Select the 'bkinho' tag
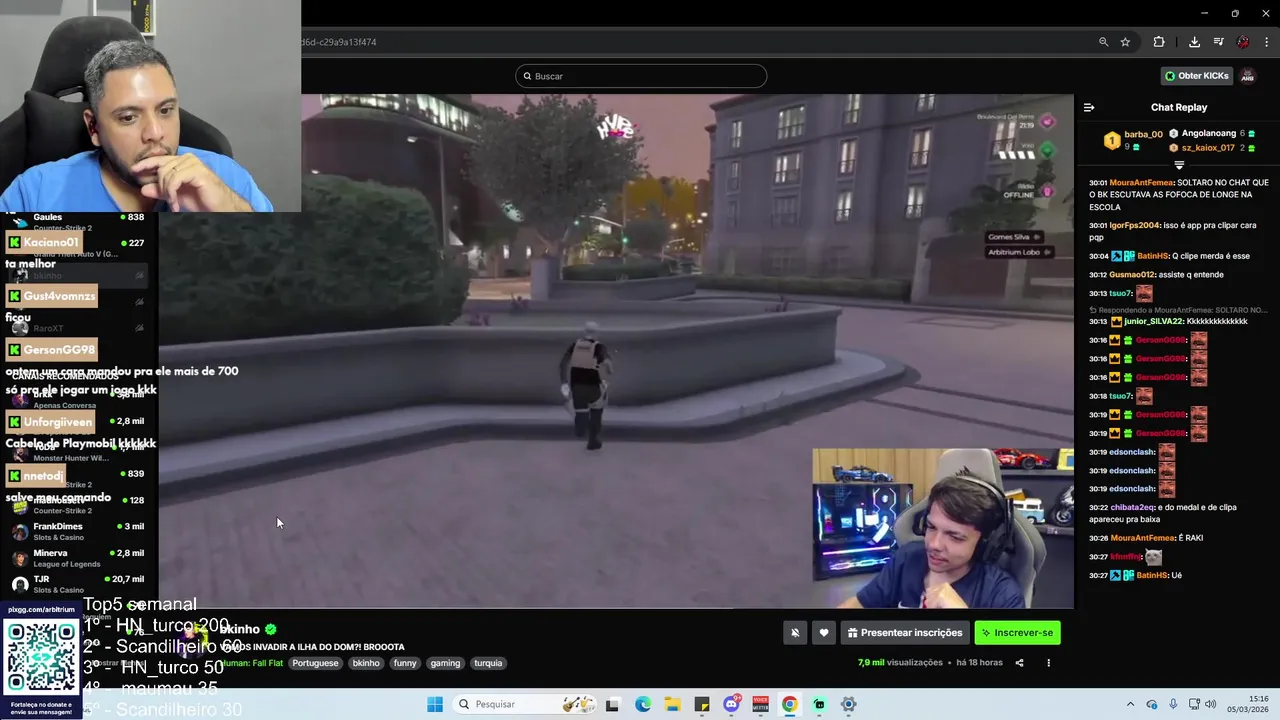 366,663
